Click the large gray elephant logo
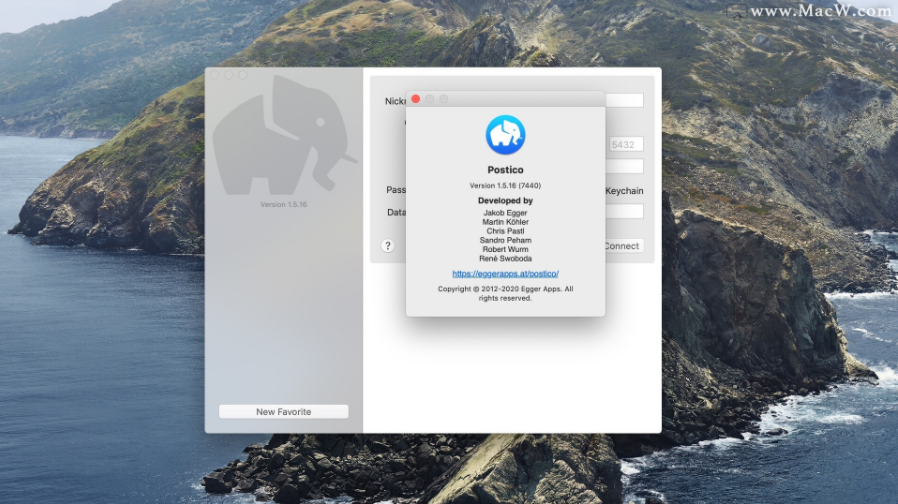This screenshot has width=898, height=504. click(284, 135)
